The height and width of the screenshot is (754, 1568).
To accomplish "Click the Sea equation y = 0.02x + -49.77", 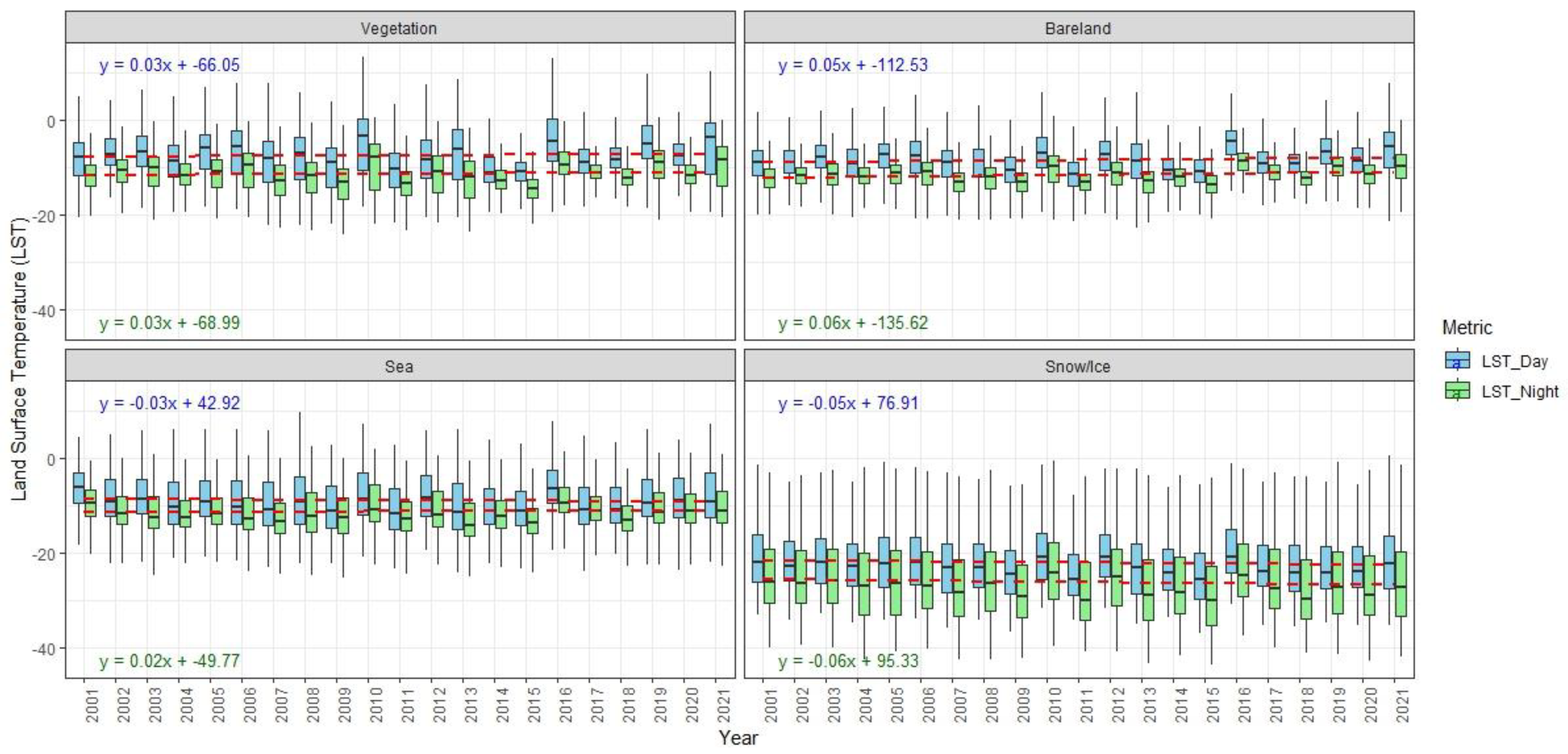I will (x=170, y=661).
